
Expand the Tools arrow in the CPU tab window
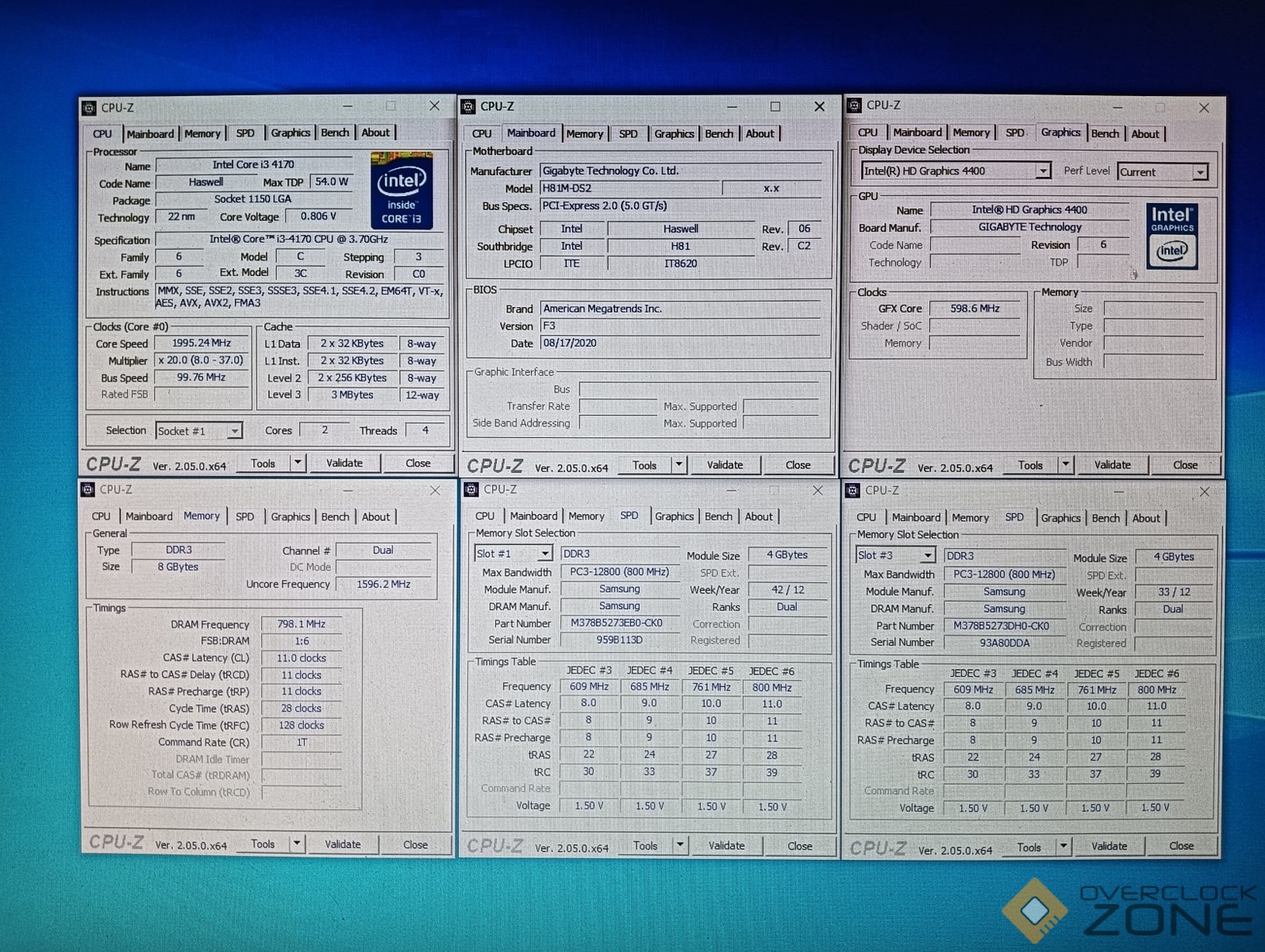298,463
